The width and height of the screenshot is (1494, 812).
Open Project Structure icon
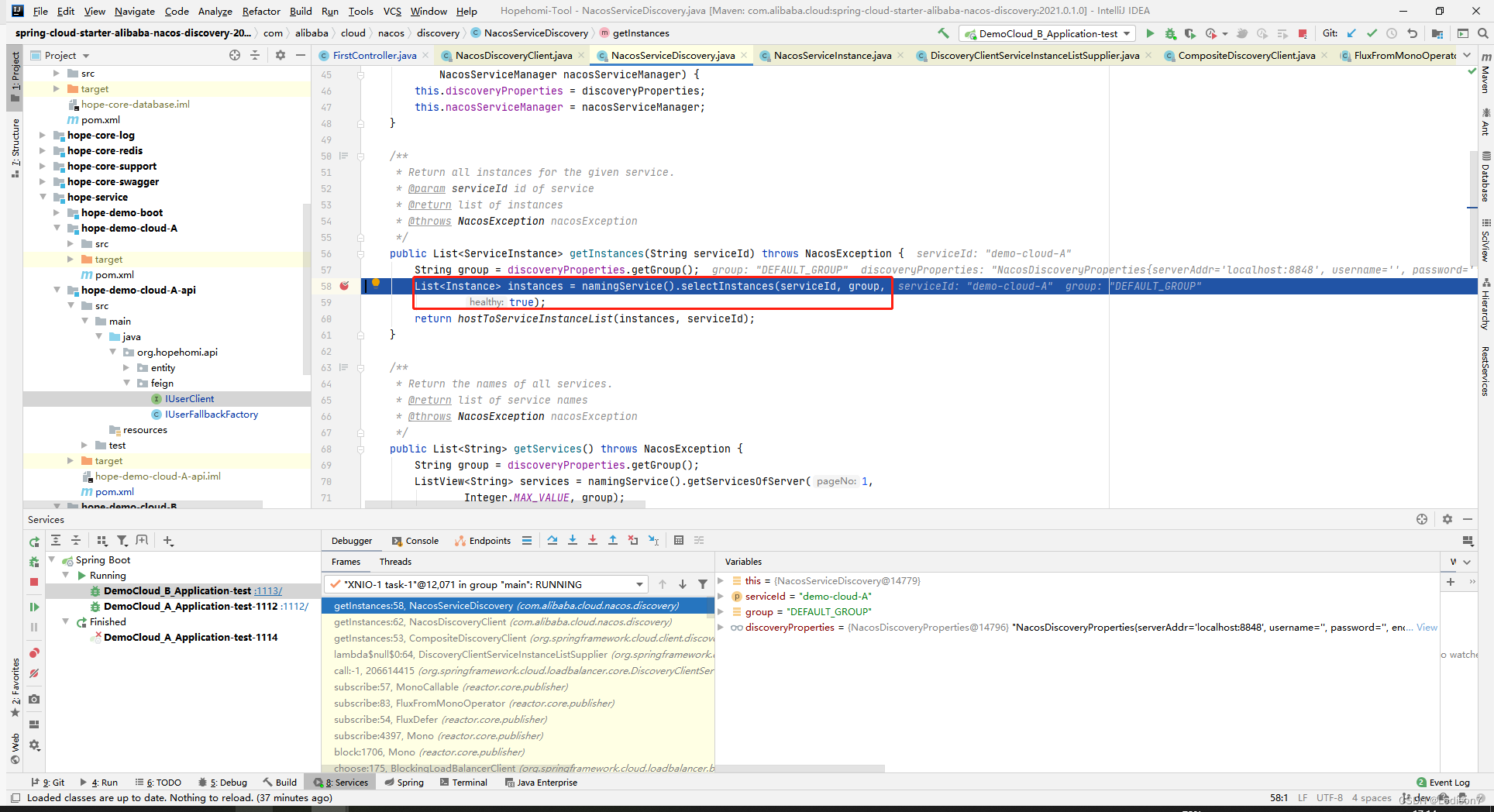coord(1437,33)
